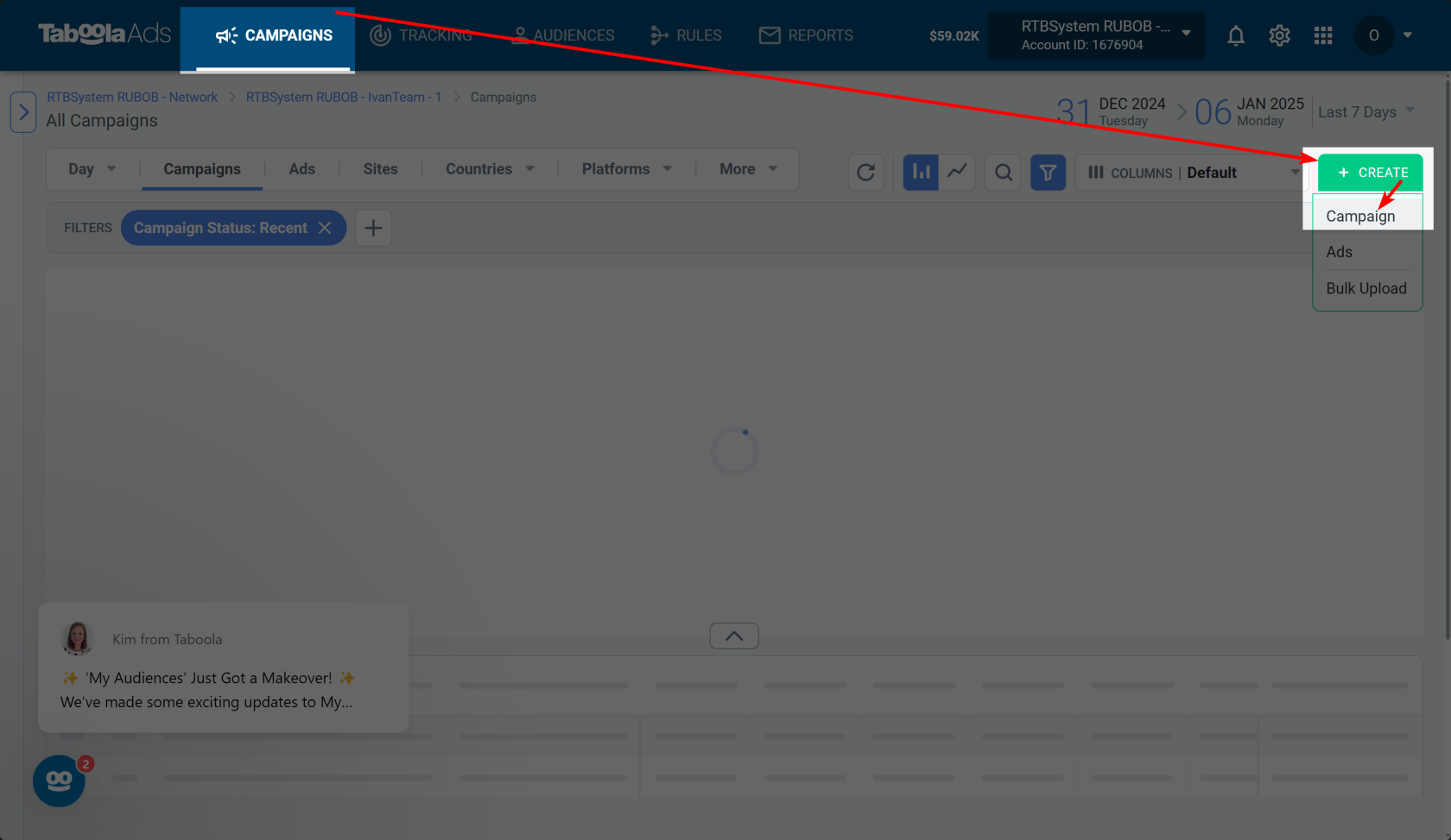Add a new filter with plus button

pos(373,228)
